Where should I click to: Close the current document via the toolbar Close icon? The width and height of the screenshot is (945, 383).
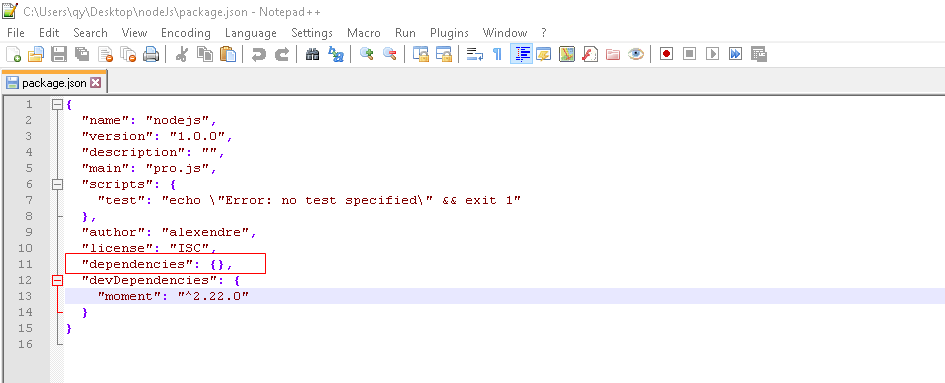tap(105, 54)
